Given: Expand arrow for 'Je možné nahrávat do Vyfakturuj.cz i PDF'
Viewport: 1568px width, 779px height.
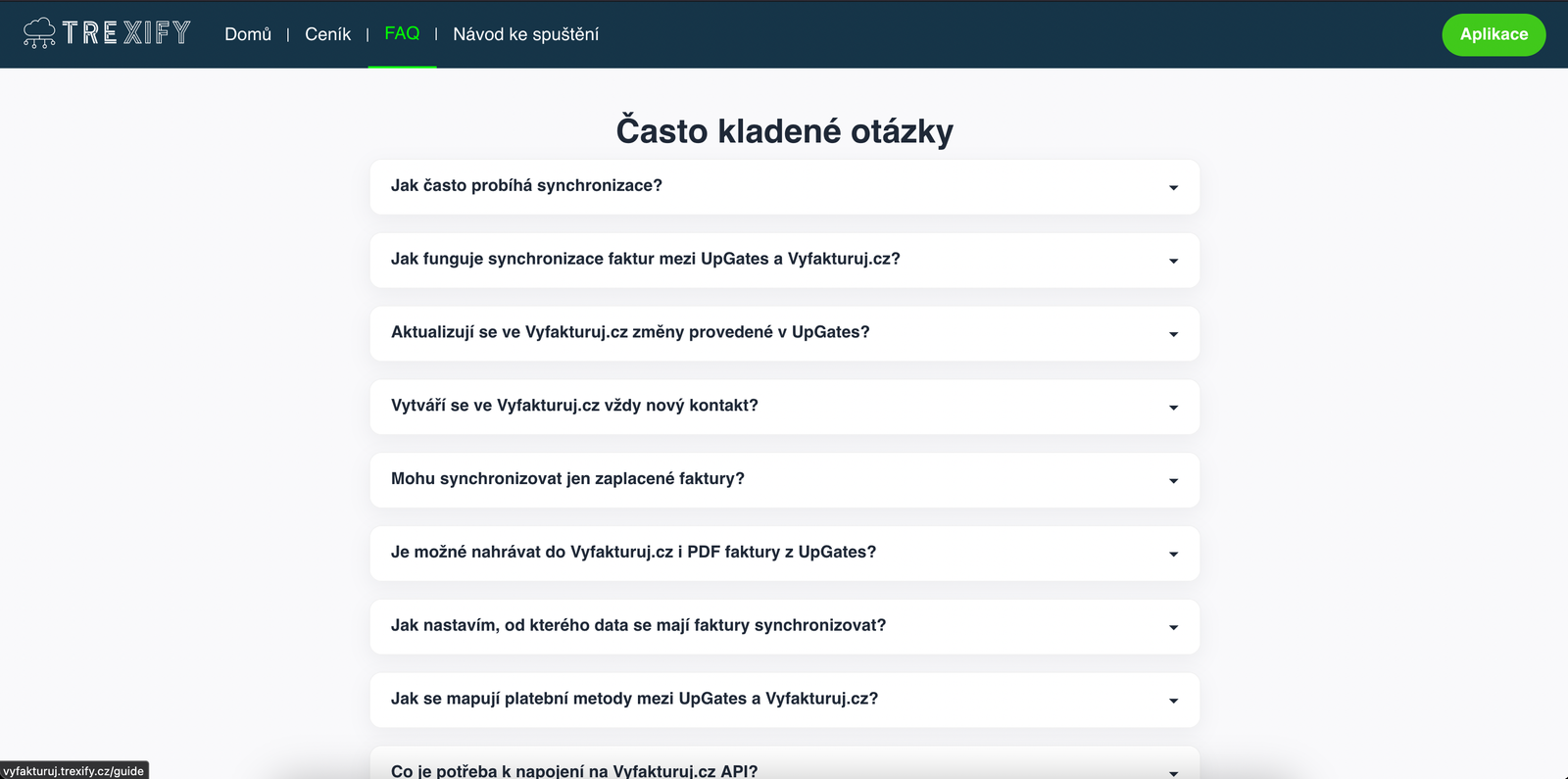Looking at the screenshot, I should 1173,555.
